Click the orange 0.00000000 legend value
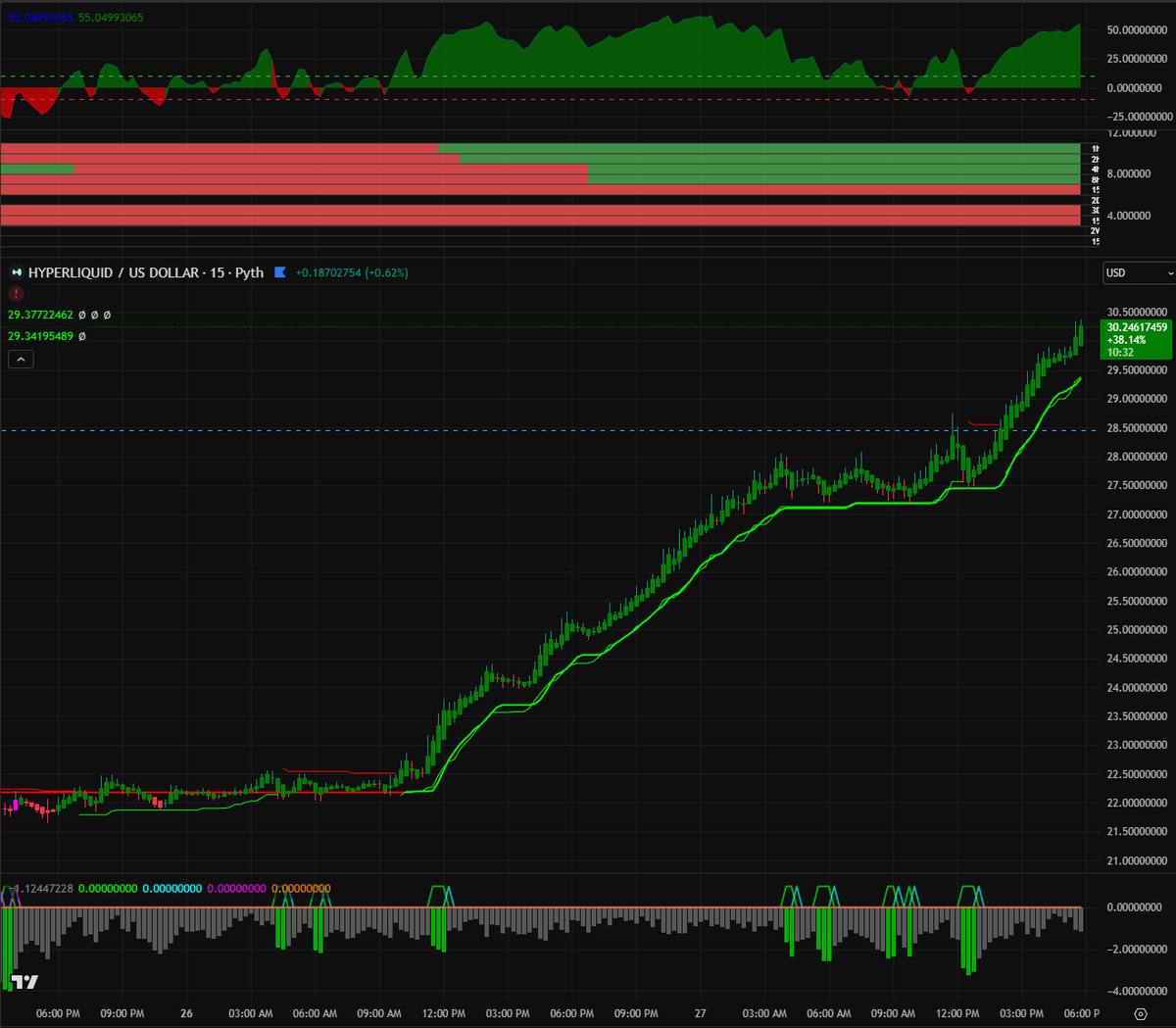 301,889
